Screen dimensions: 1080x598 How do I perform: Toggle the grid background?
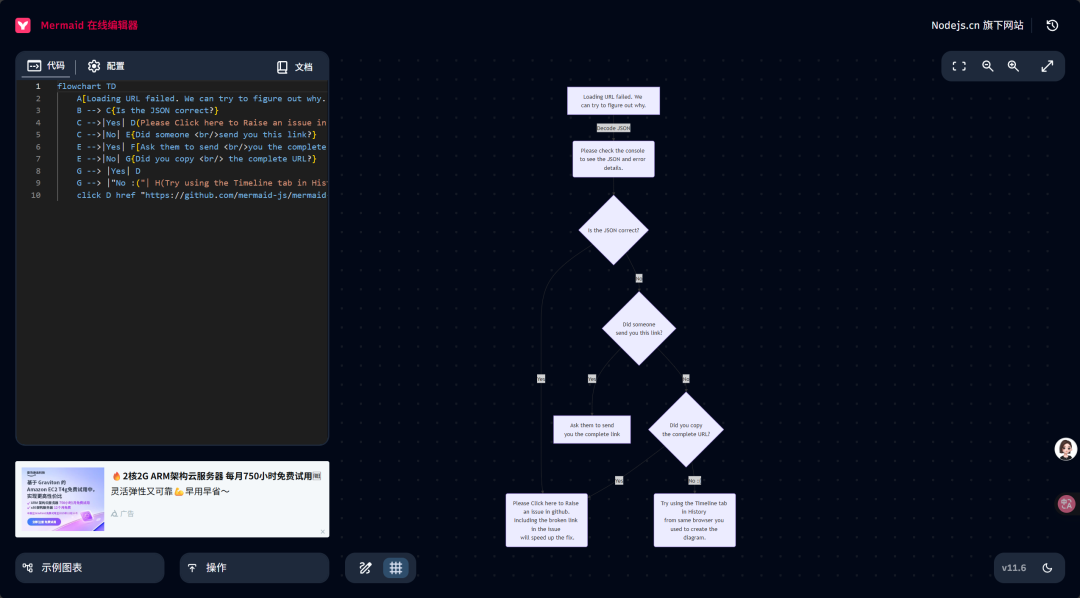pyautogui.click(x=396, y=568)
